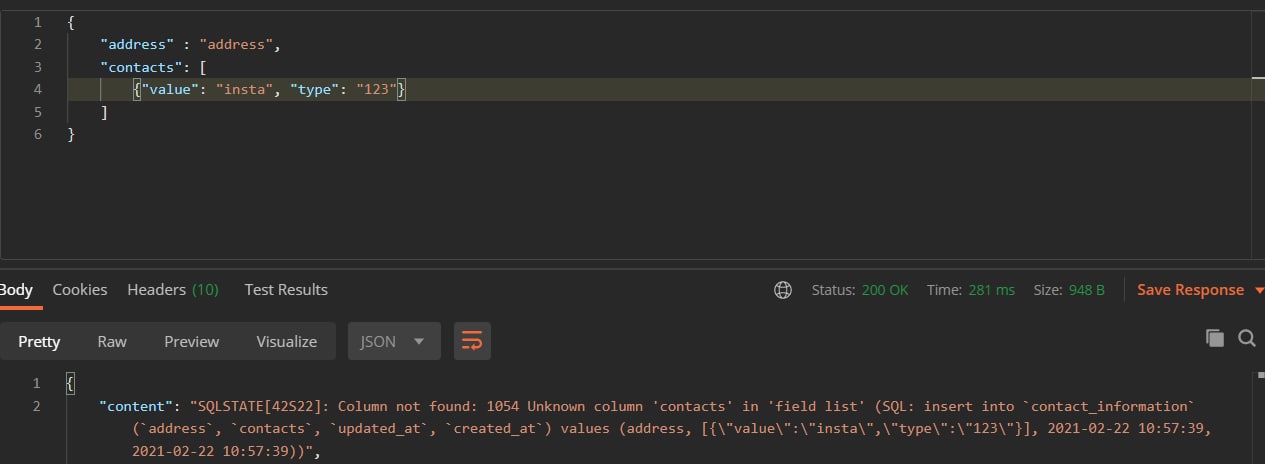This screenshot has width=1265, height=464.
Task: Click line number 2 in response viewer
Action: point(38,406)
